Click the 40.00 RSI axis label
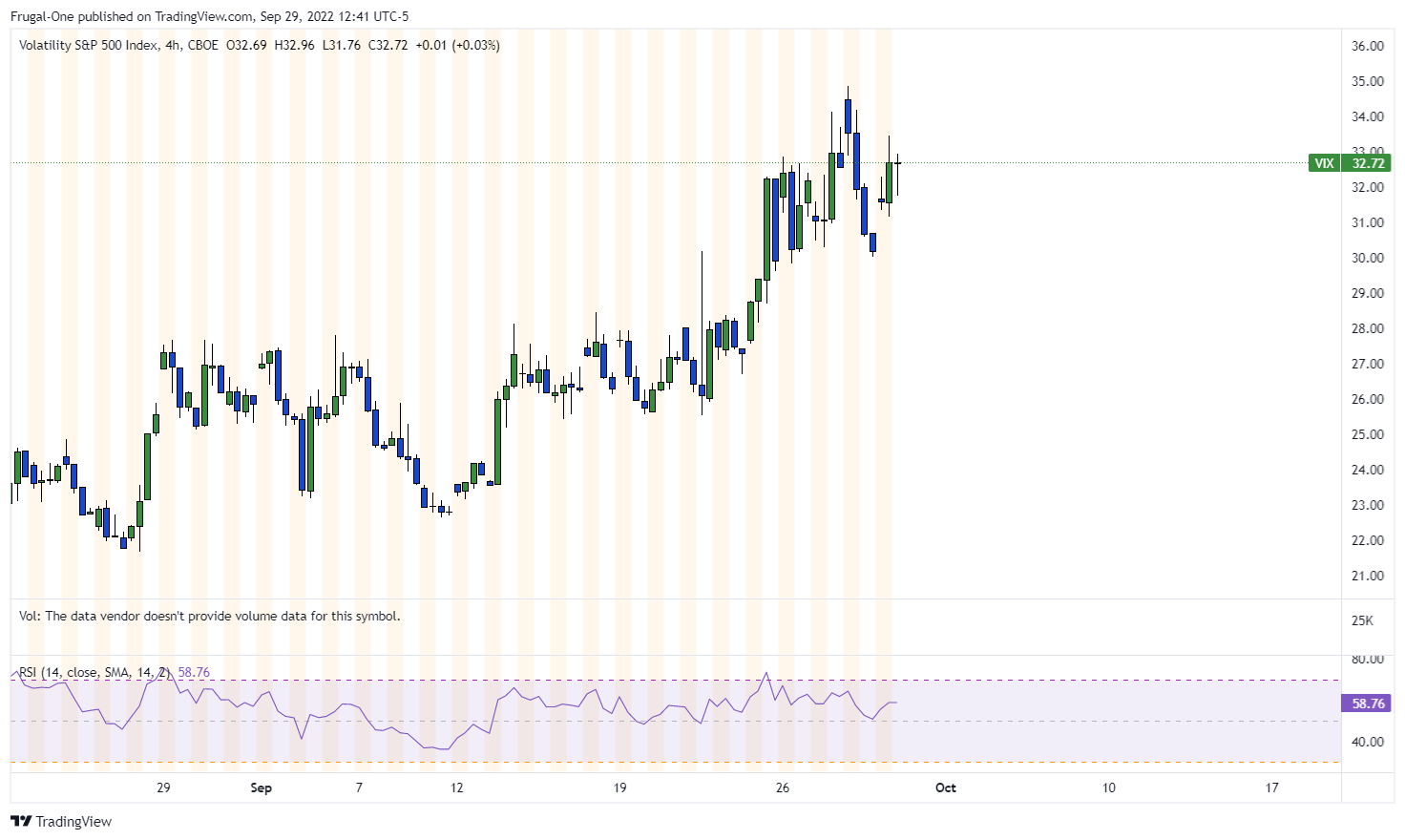Viewport: 1405px width, 840px height. click(1368, 742)
